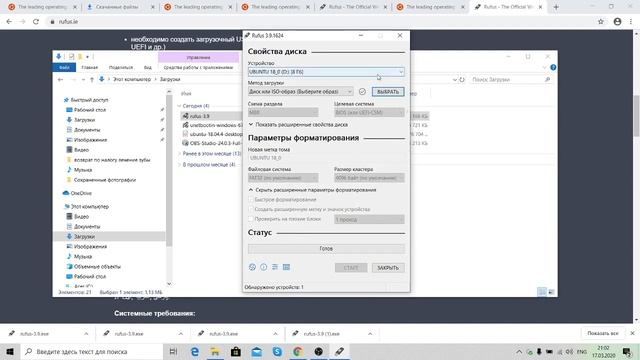Expand Ранее в этом месяце group

pos(179,154)
